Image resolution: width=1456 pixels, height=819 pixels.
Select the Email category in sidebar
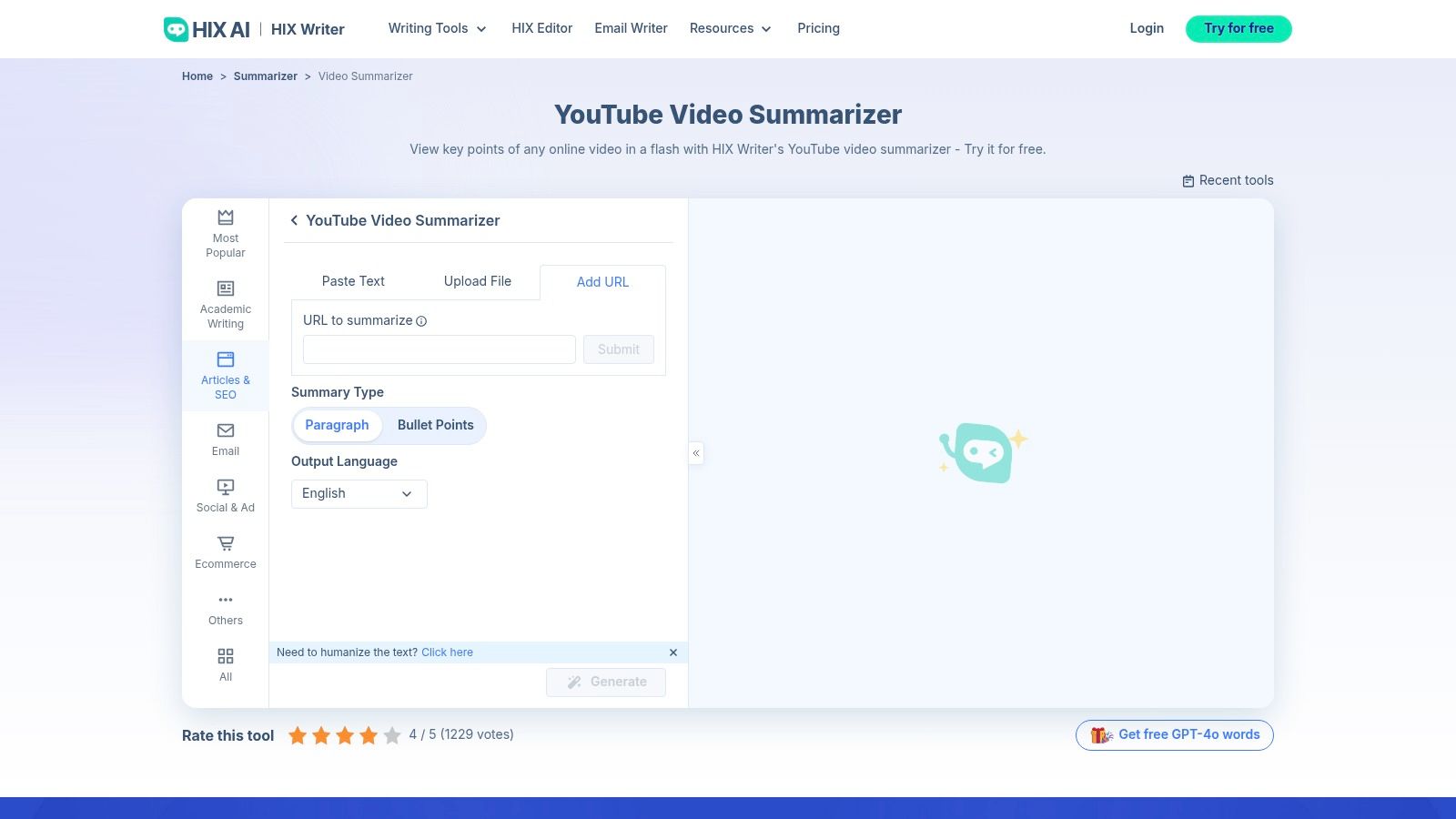[226, 440]
